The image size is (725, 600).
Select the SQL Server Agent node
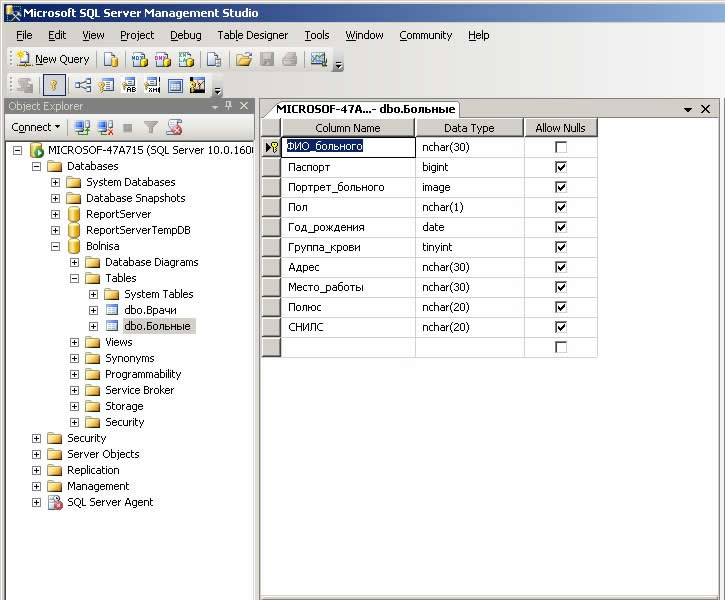click(x=110, y=502)
